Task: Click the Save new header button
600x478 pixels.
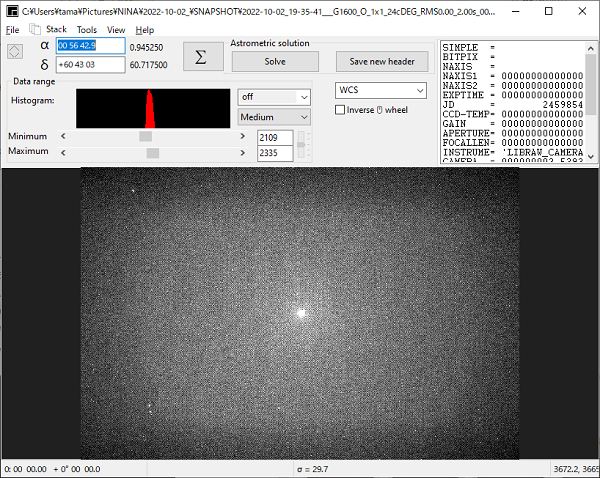Action: click(382, 61)
